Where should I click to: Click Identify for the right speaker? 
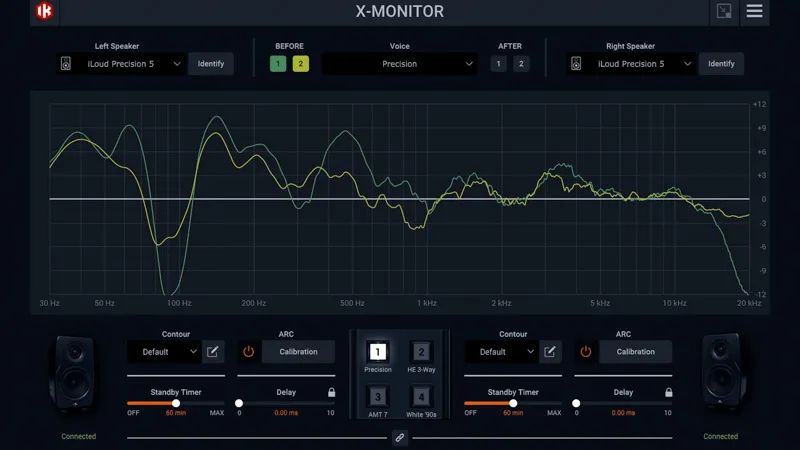click(721, 64)
